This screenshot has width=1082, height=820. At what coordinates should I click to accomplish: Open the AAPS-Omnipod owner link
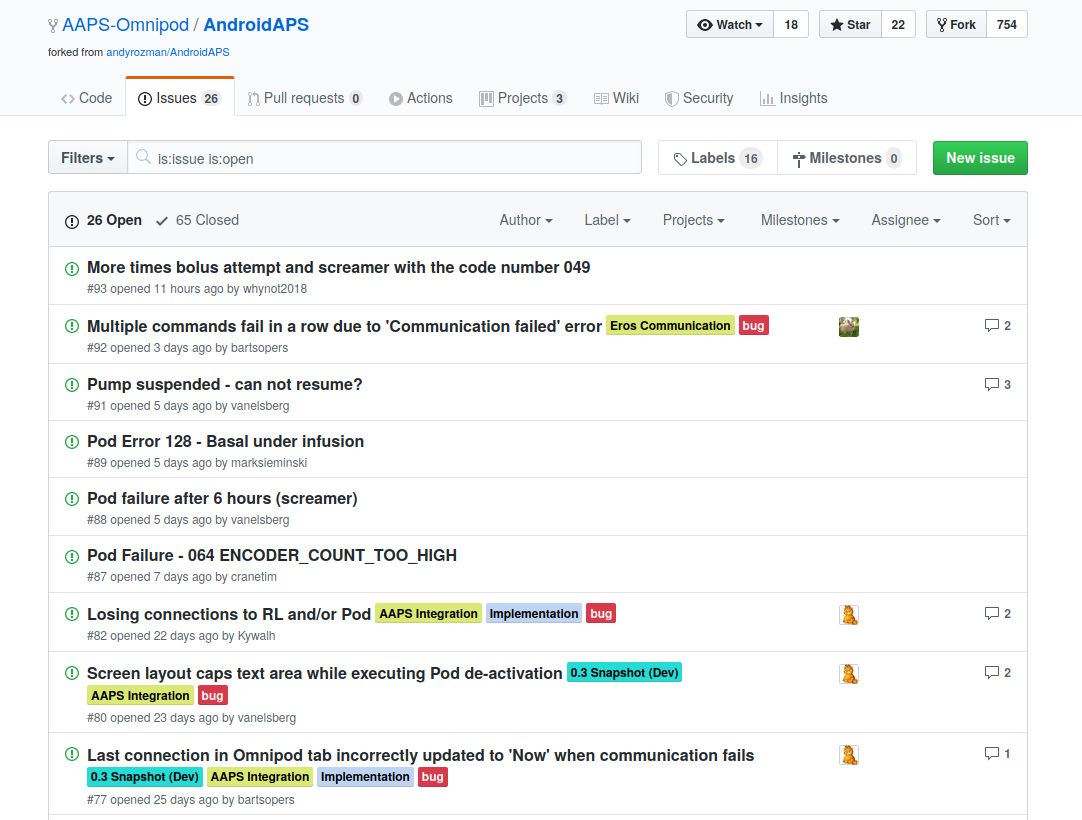tap(125, 25)
